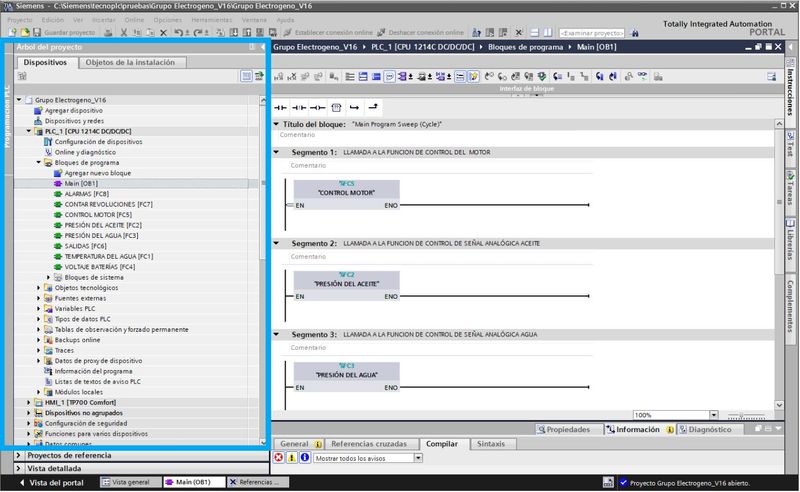Click the open branch arrow icon
Viewport: 800px width, 492px height.
coord(355,108)
